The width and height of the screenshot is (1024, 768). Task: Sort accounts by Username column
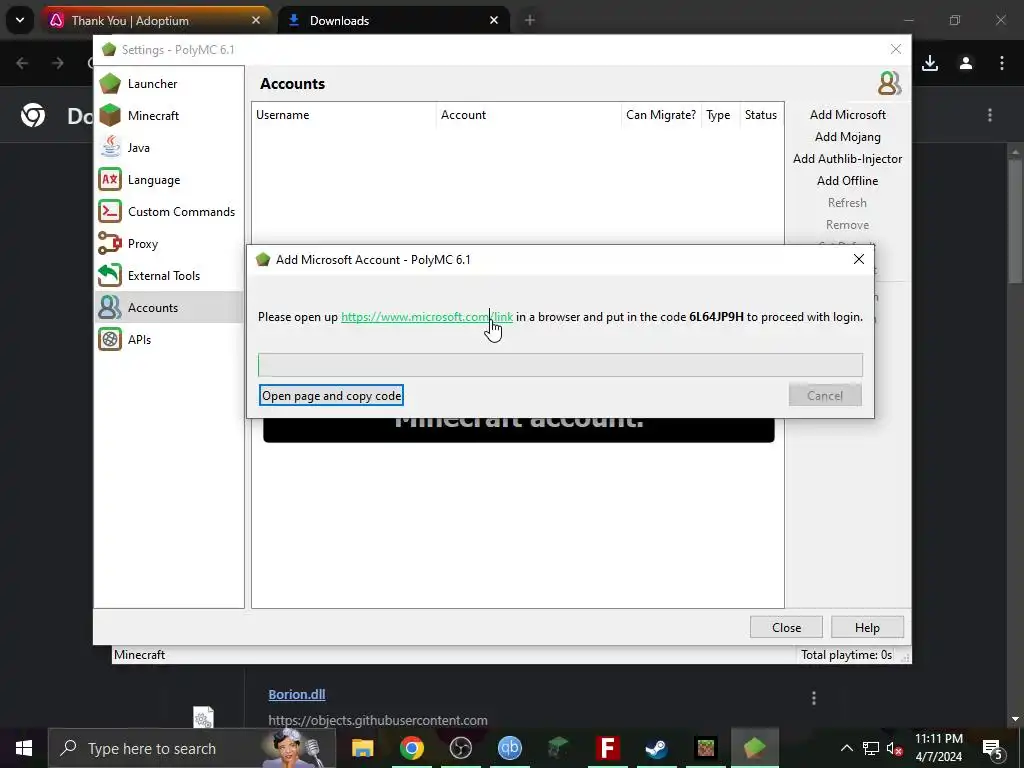click(344, 115)
